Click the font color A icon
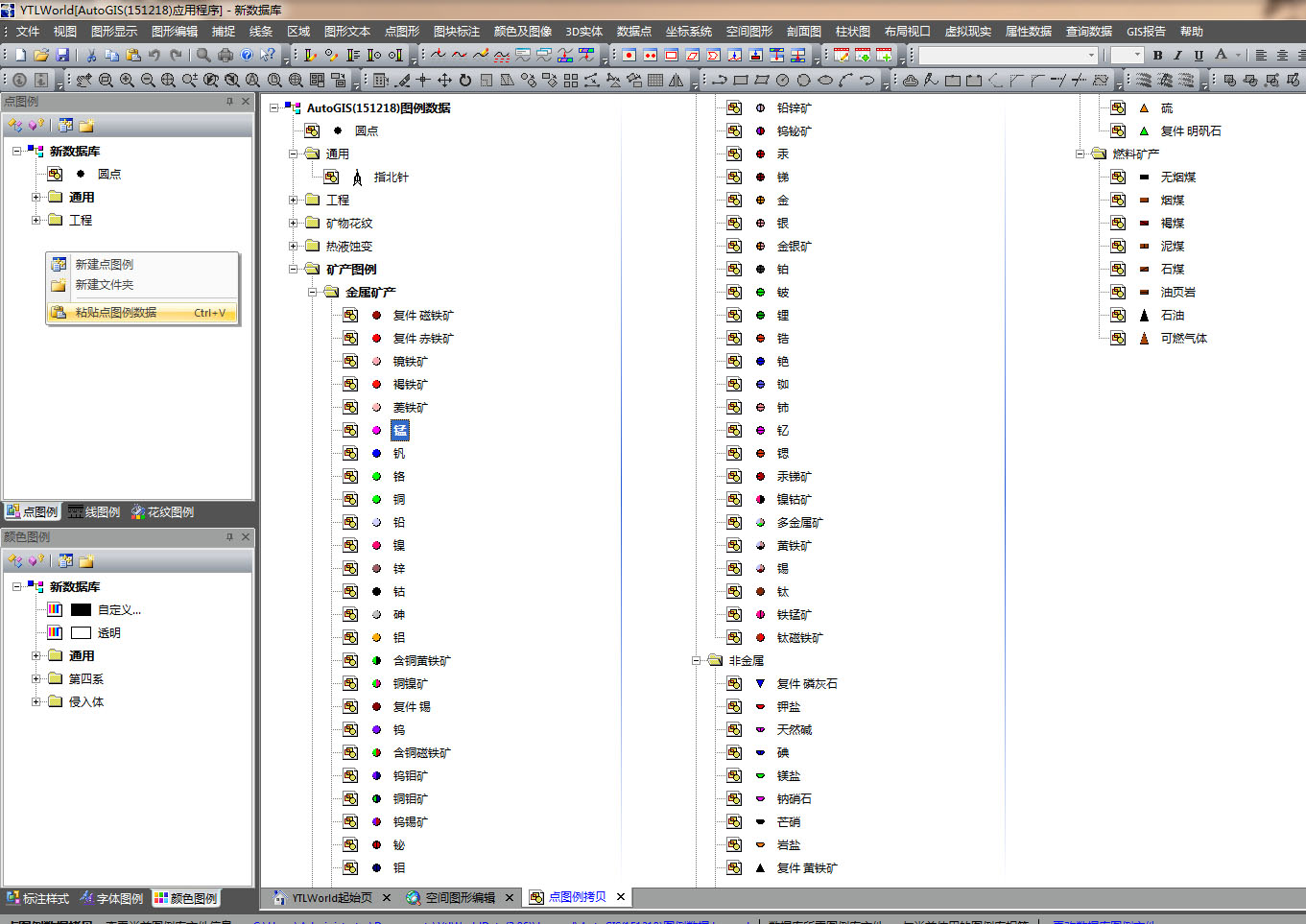The image size is (1306, 924). coord(1221,56)
